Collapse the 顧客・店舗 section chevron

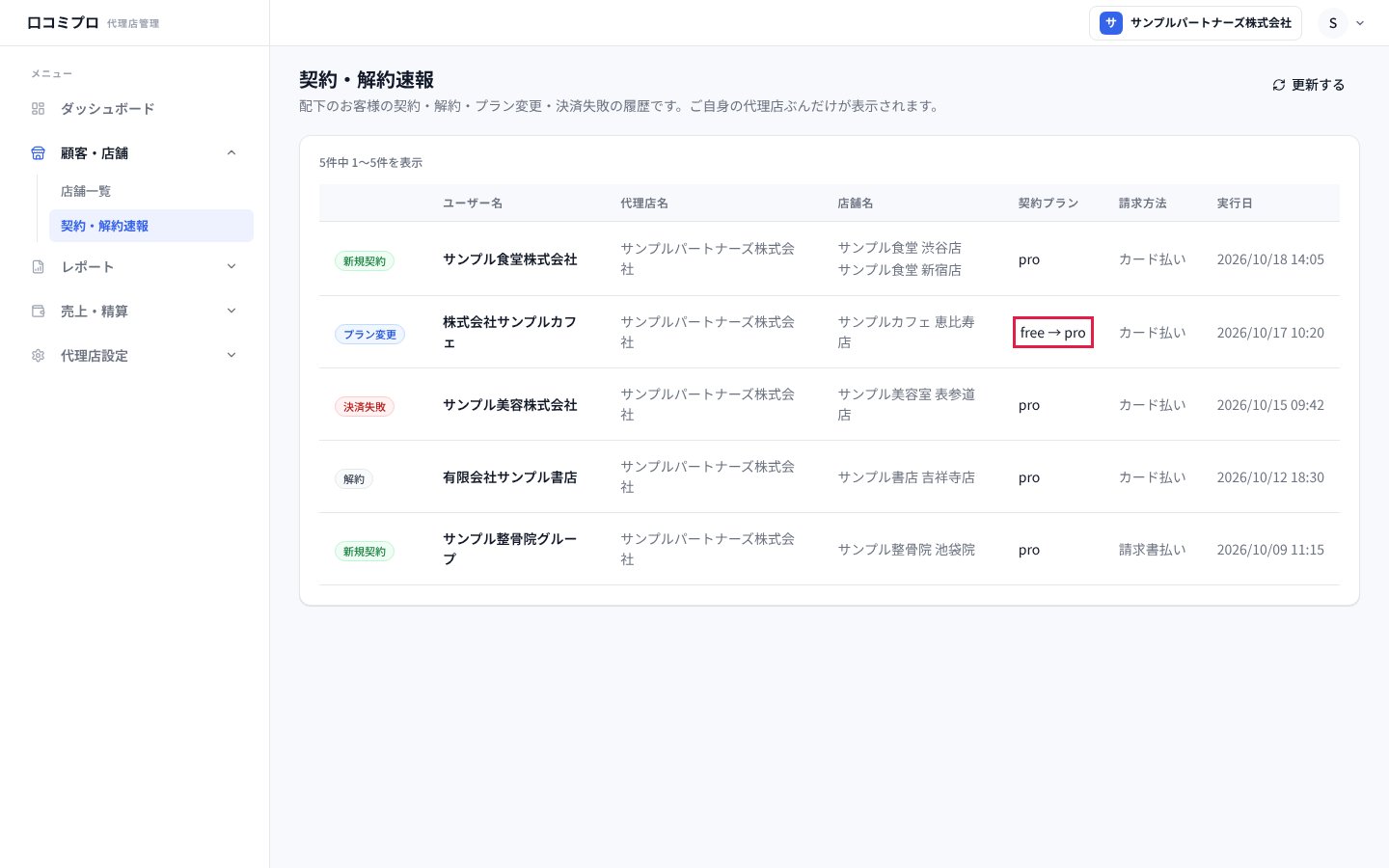point(231,153)
